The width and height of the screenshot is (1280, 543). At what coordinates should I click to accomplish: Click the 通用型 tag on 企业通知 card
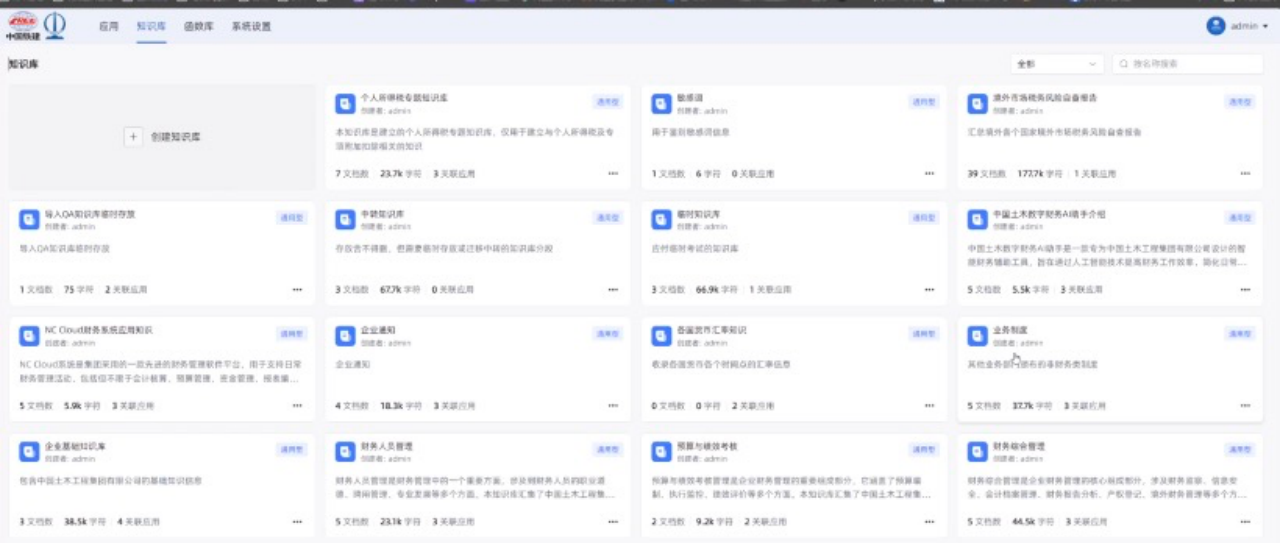(x=608, y=334)
